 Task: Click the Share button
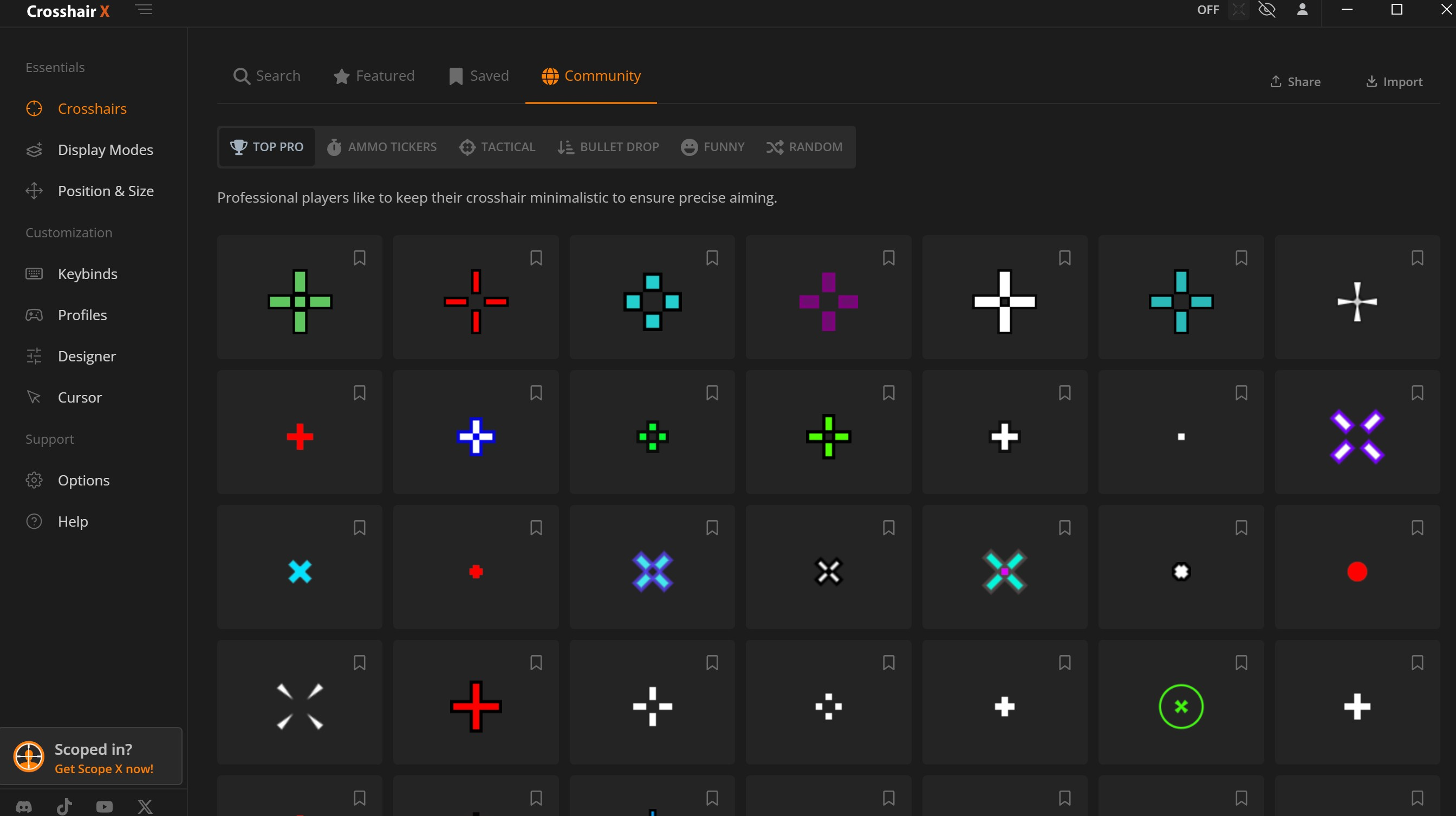(1295, 82)
